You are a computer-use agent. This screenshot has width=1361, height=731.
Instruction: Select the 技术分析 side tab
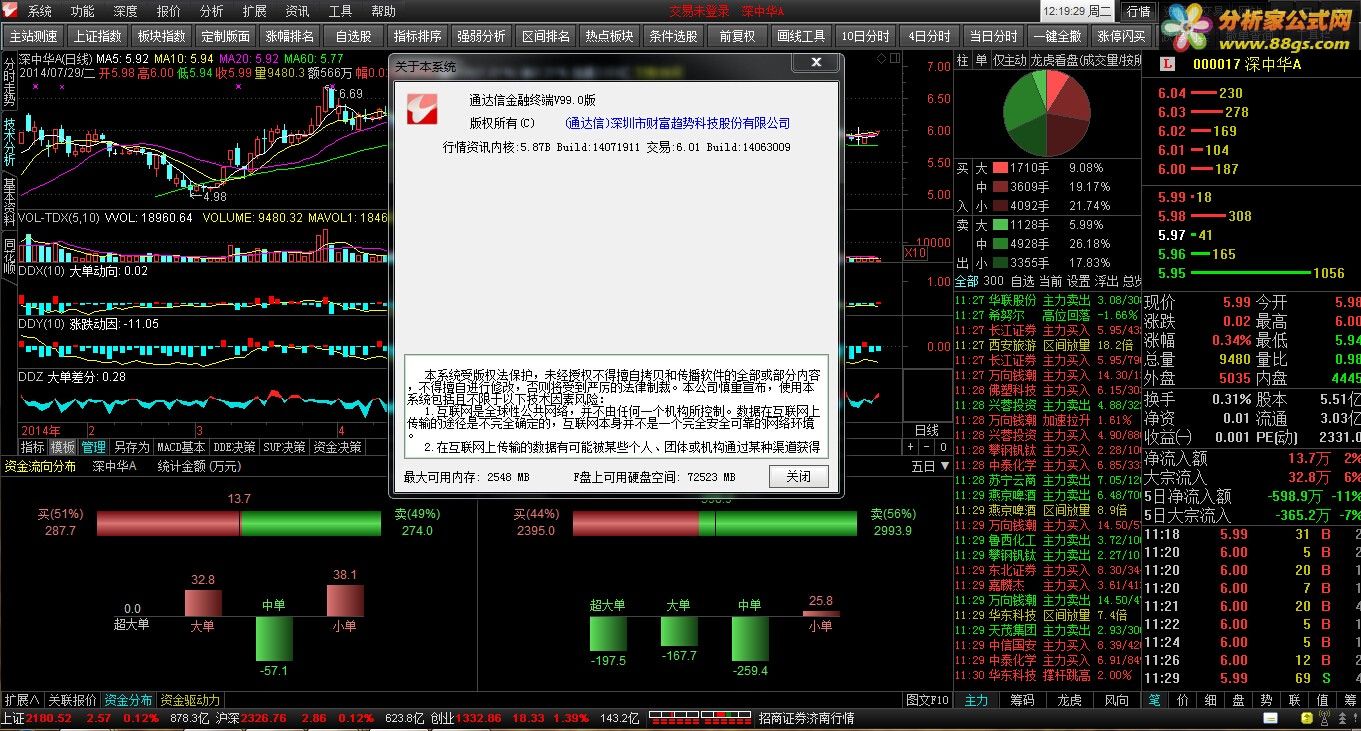9,141
